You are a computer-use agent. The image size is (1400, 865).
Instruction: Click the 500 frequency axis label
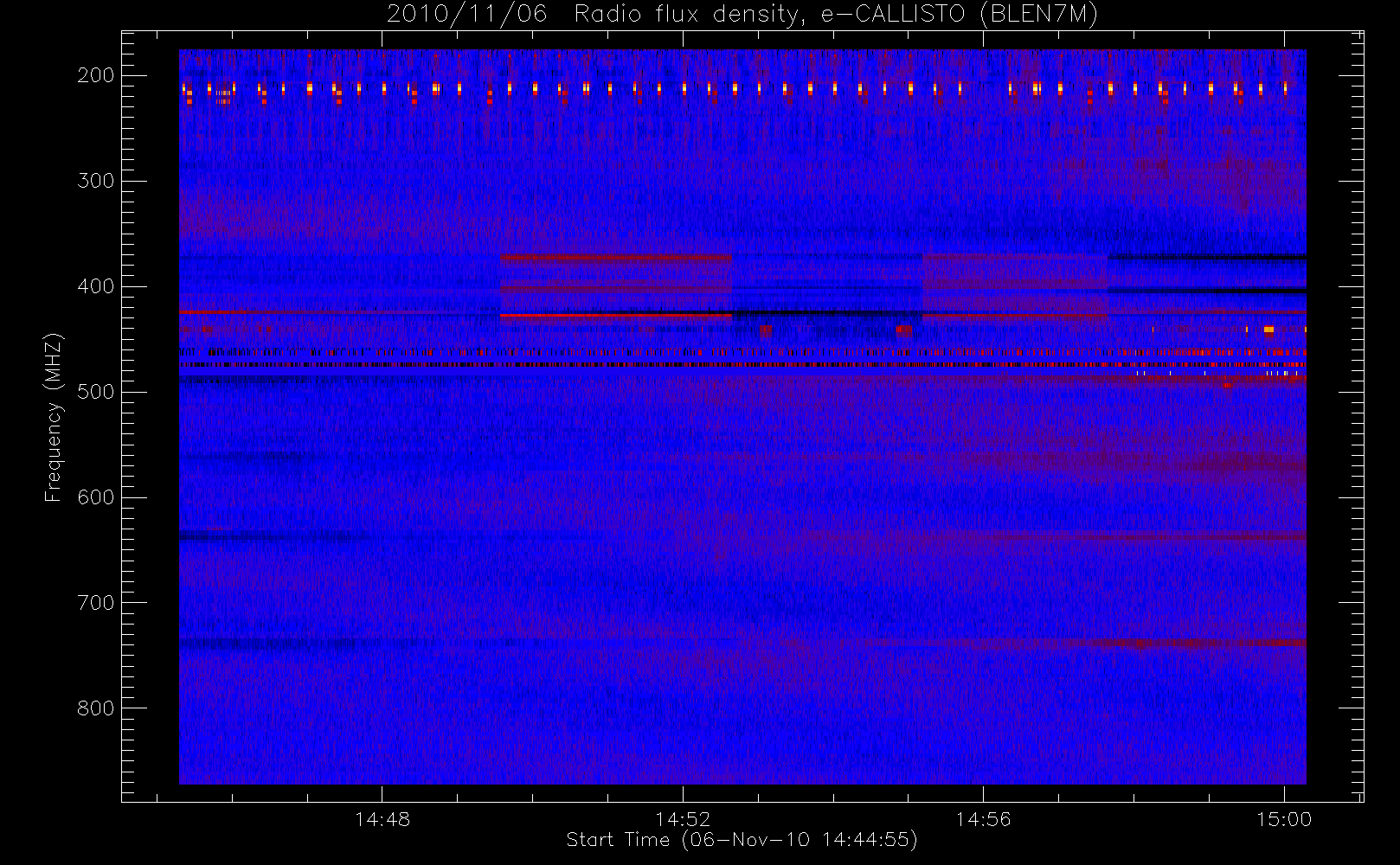(x=95, y=392)
